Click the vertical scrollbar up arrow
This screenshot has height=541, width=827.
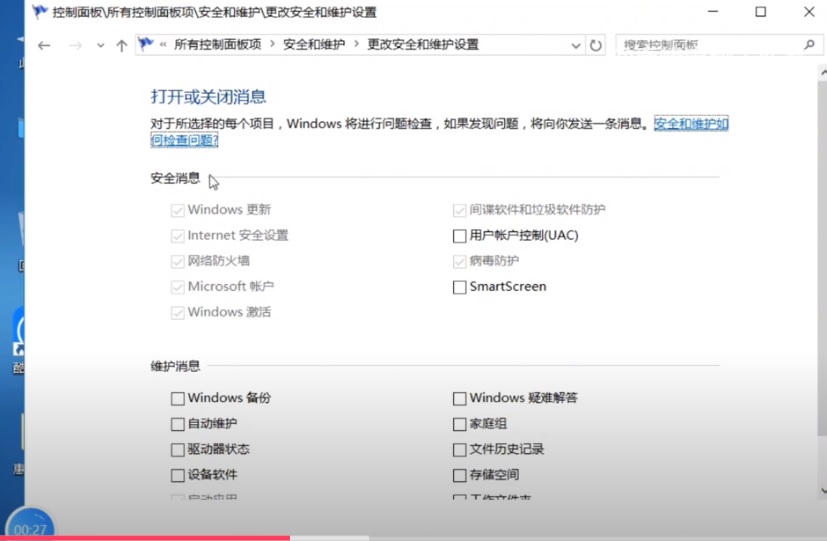point(822,72)
